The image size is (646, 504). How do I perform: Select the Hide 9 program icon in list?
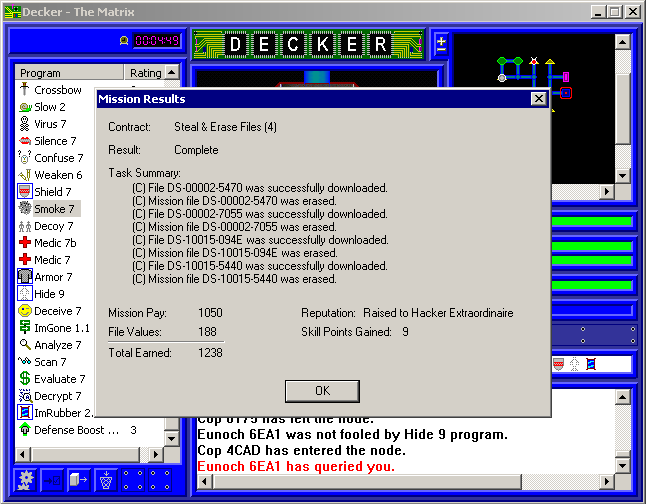coord(25,294)
